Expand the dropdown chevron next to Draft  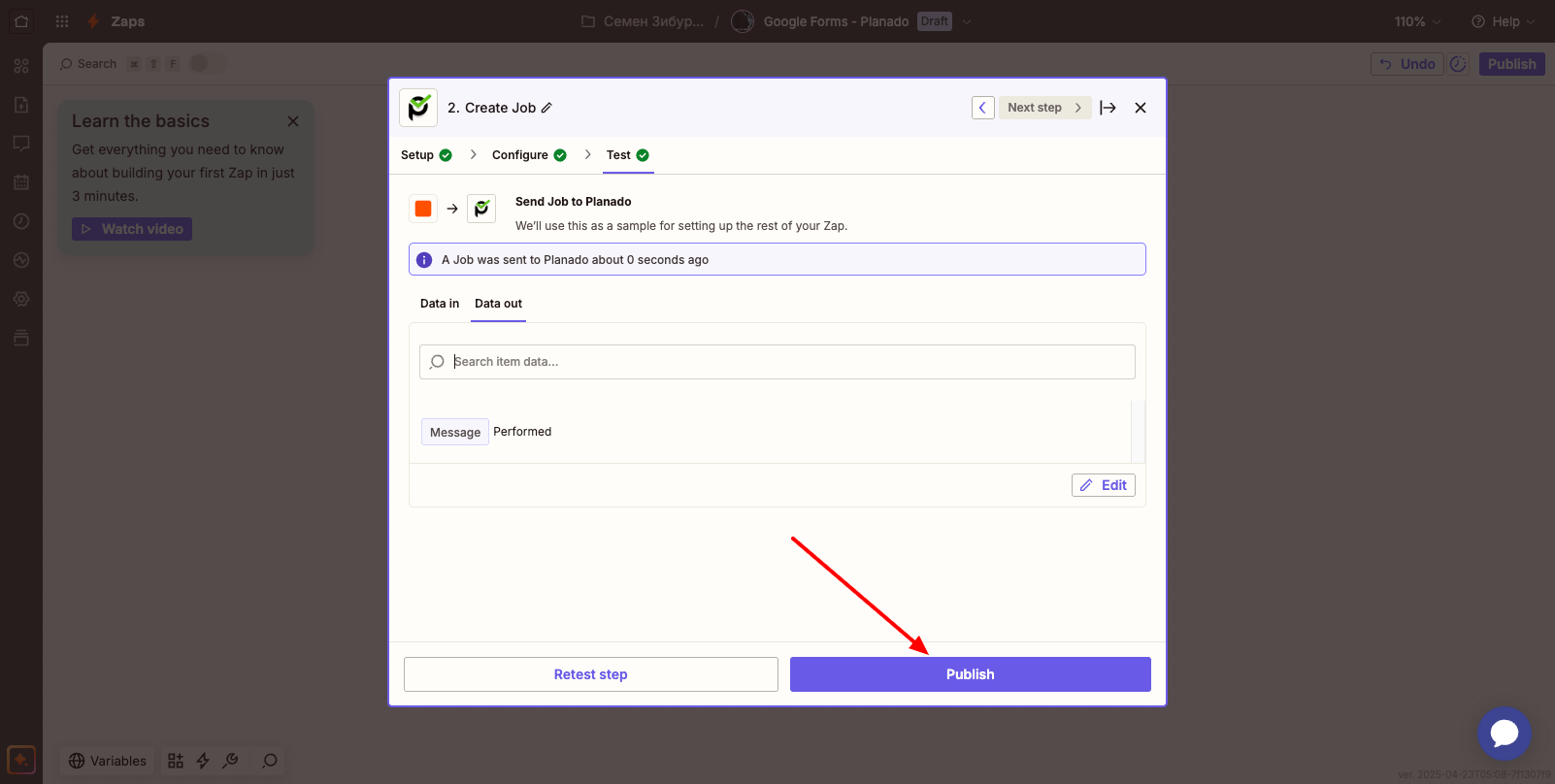pyautogui.click(x=967, y=21)
